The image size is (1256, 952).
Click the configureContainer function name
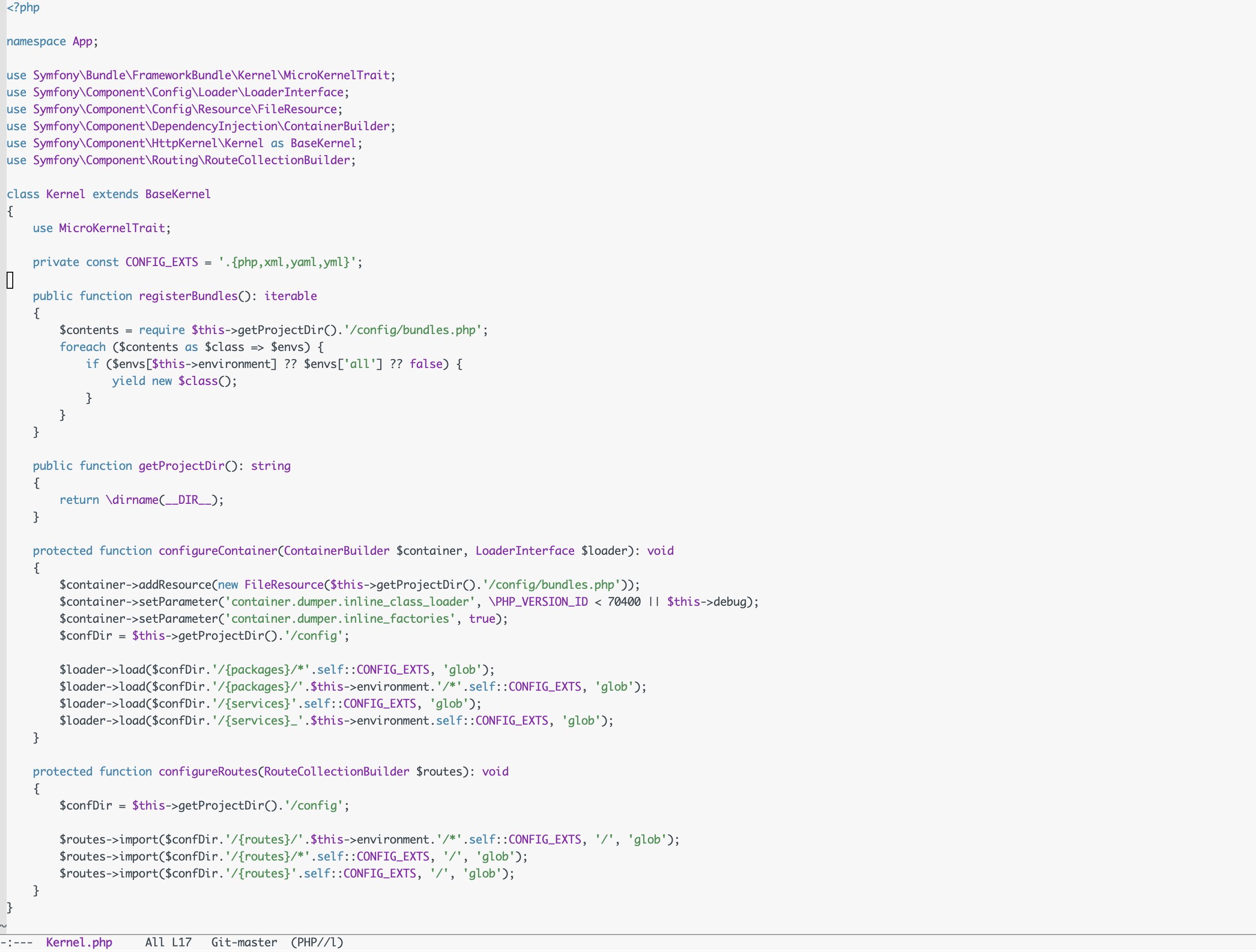click(218, 551)
